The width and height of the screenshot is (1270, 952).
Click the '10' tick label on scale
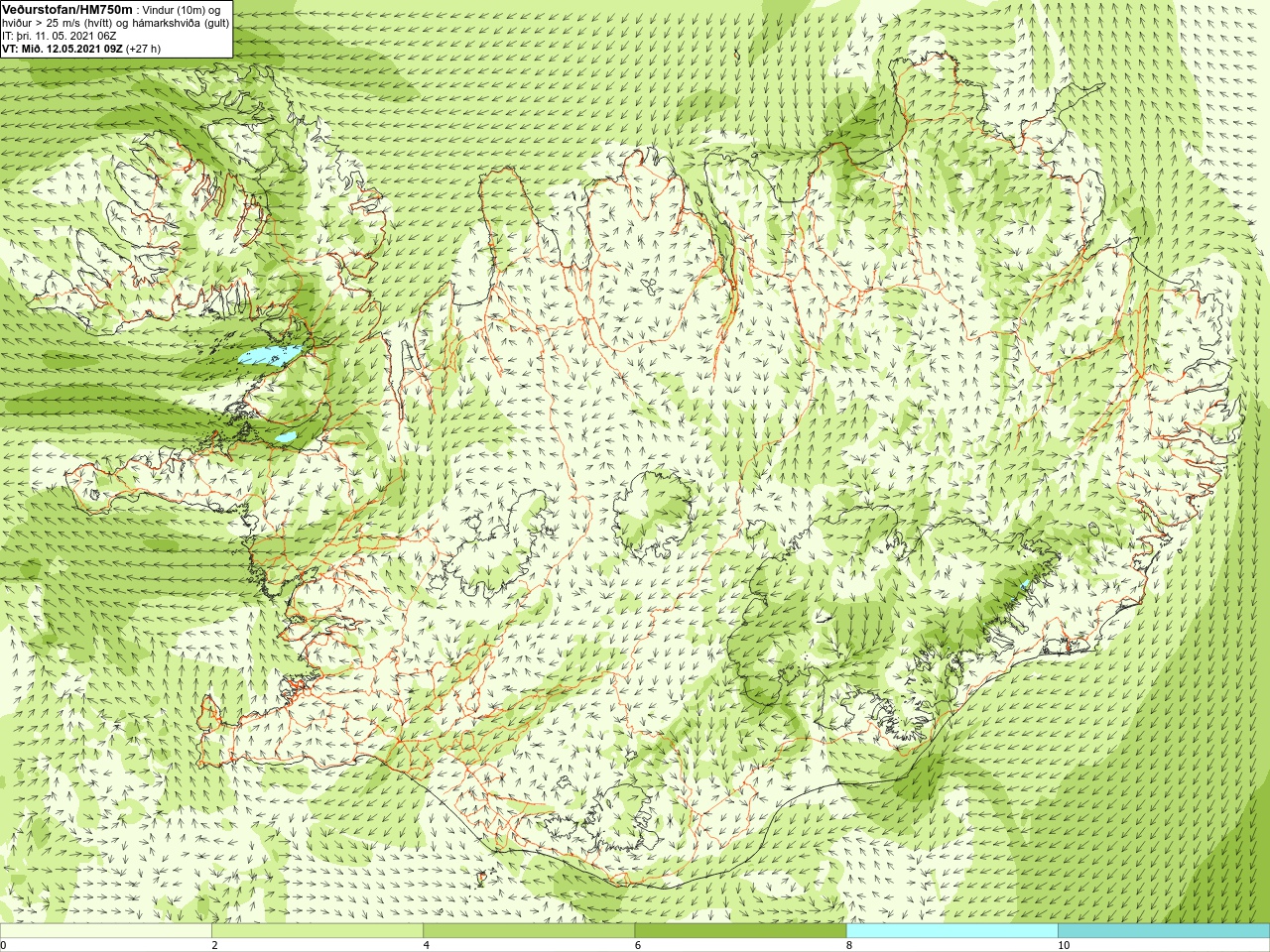coord(1063,945)
